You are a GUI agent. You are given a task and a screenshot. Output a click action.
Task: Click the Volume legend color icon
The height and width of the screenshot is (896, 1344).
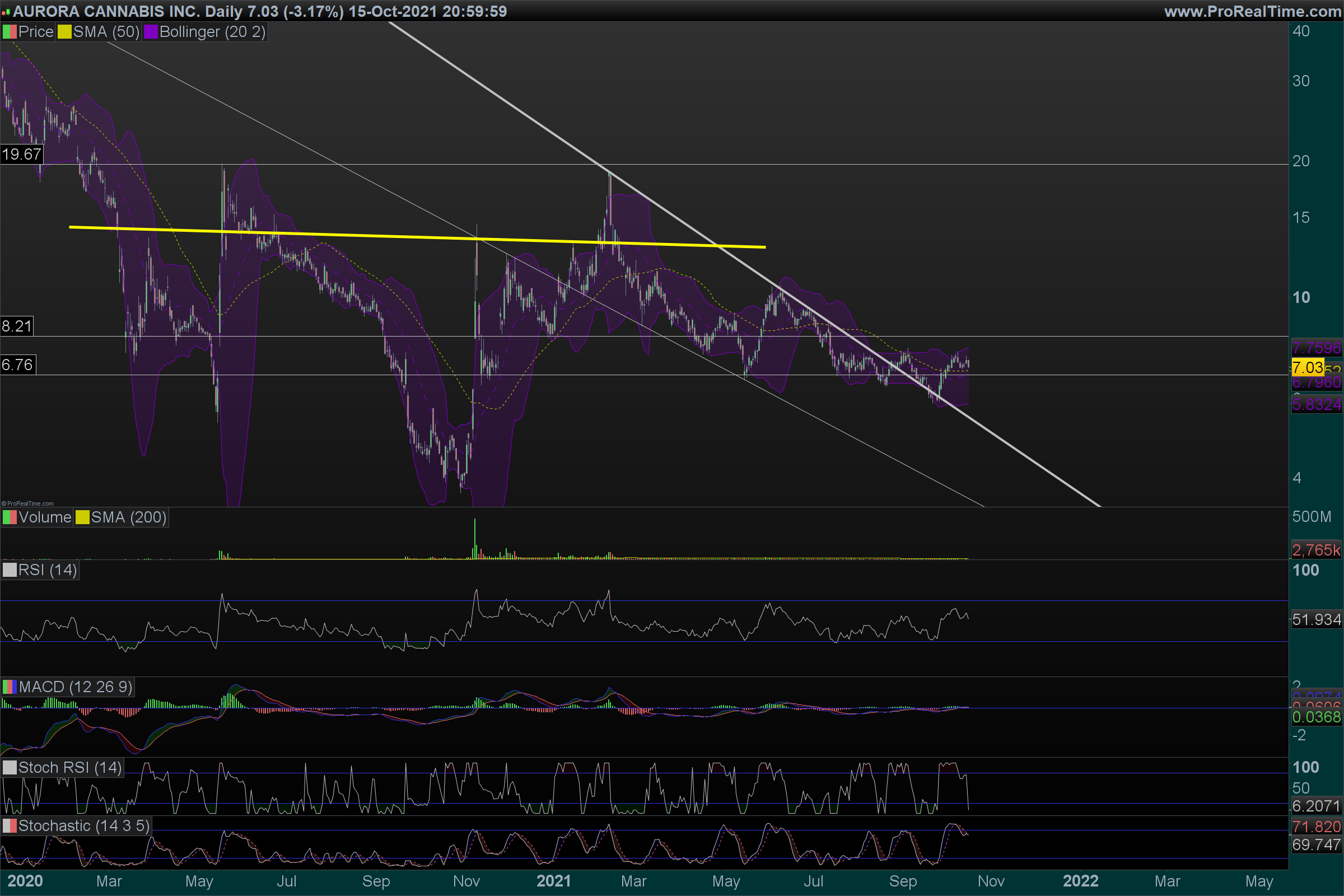point(9,517)
